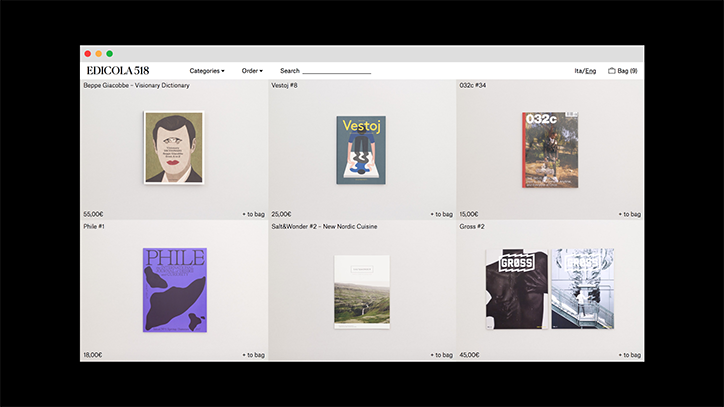Screen dimensions: 724x407
Task: Click the EDICOLA 518 logo
Action: pos(118,71)
